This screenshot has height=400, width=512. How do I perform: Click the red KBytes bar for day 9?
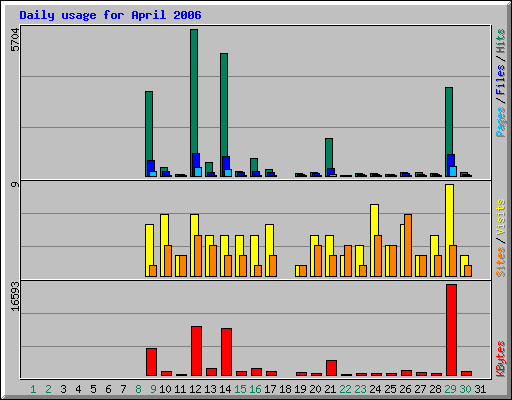tap(151, 362)
